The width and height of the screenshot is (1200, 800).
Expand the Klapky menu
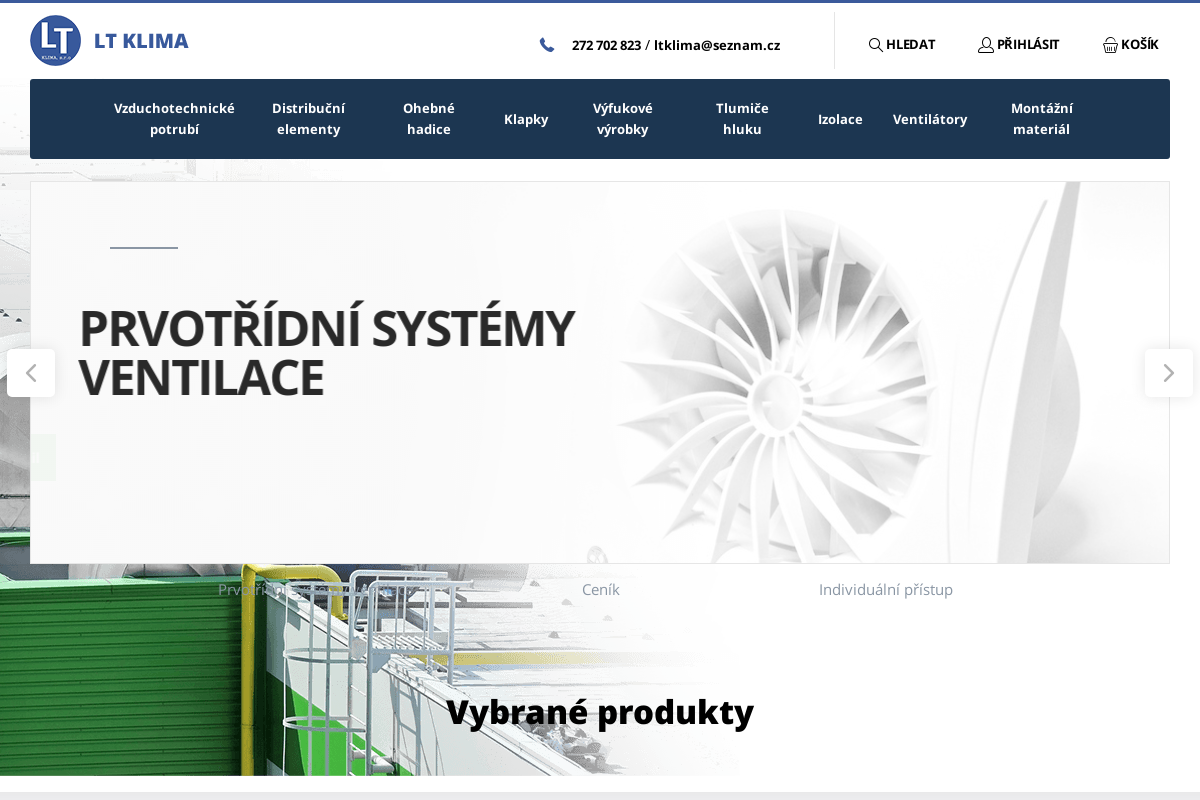(526, 119)
